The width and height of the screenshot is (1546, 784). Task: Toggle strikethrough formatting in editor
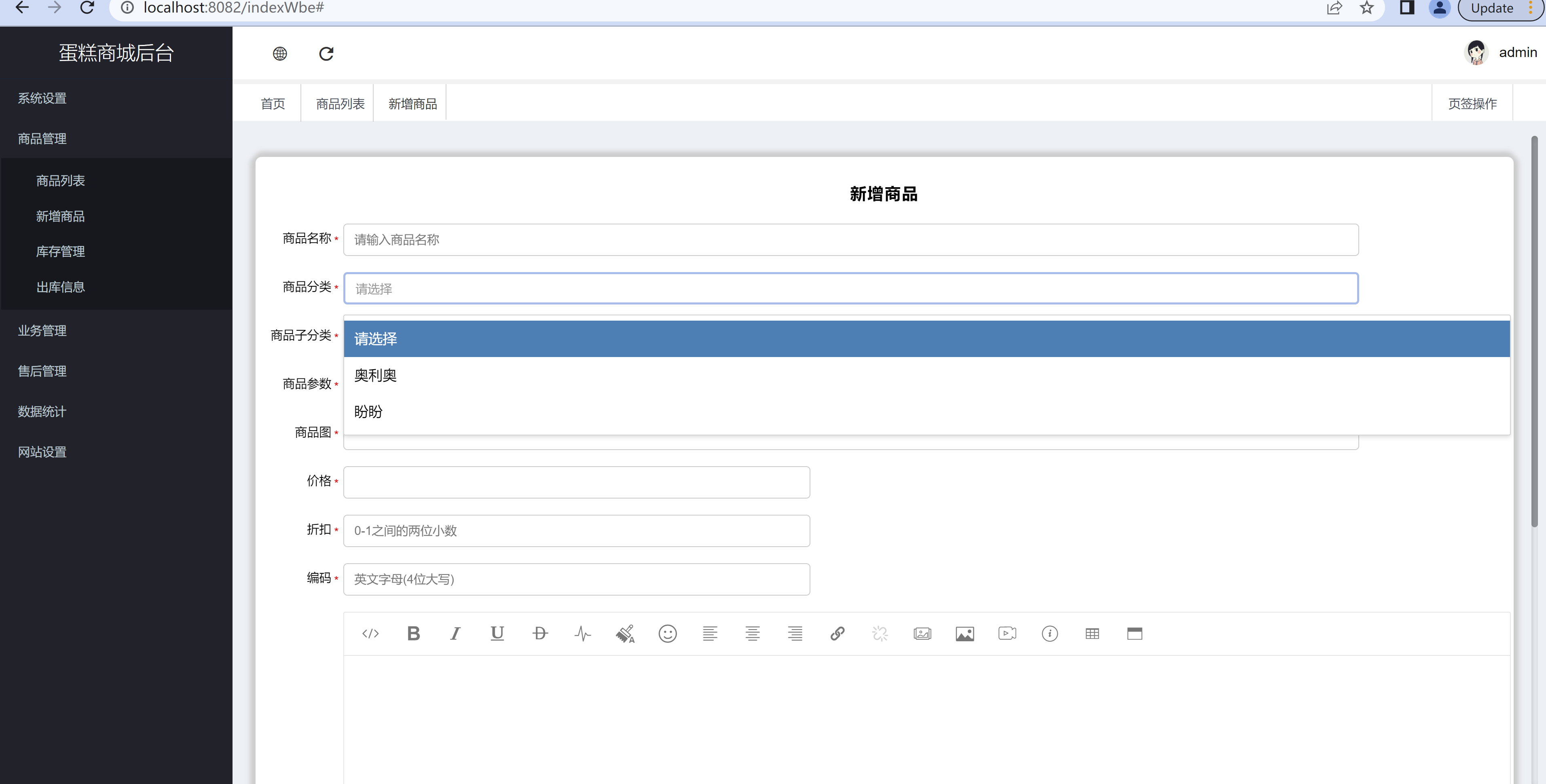coord(540,634)
